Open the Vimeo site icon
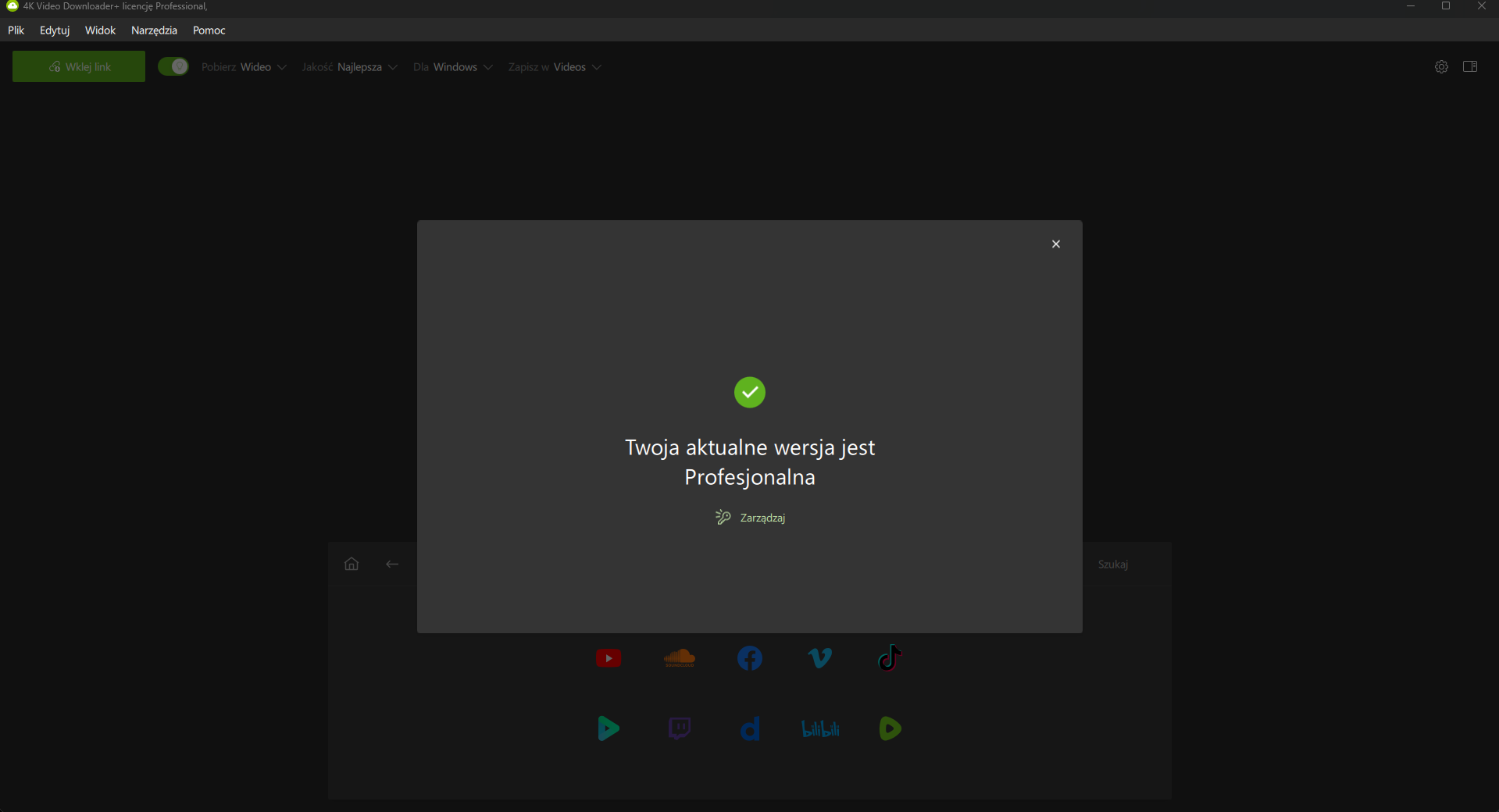Screen dimensions: 1499x812 (x=820, y=658)
